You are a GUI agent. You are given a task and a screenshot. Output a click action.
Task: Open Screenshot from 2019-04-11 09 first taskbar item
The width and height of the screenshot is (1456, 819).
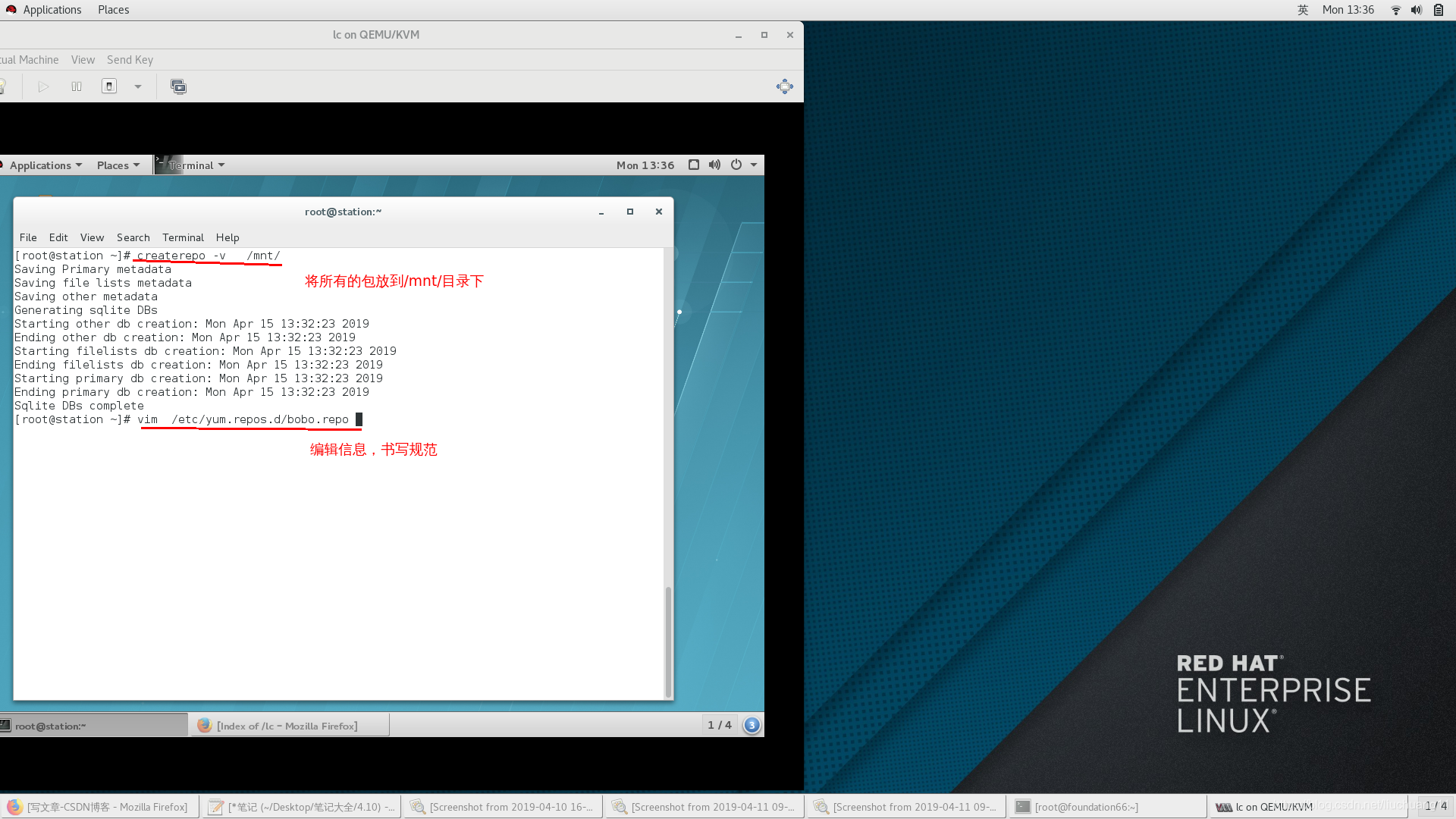[704, 807]
